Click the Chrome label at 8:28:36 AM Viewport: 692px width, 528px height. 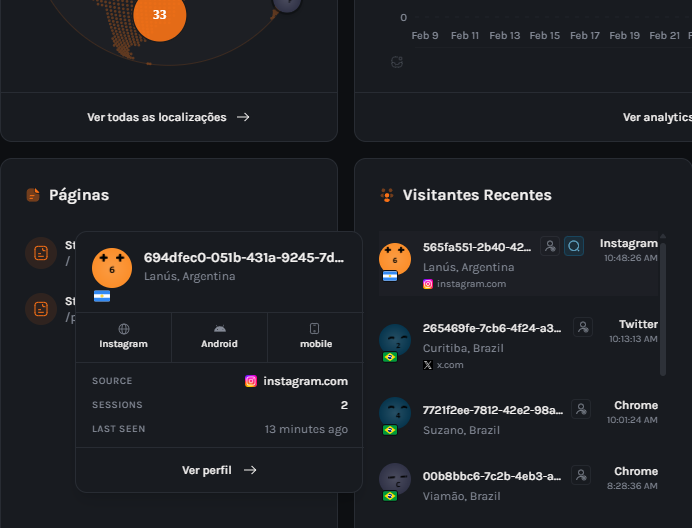pos(636,471)
